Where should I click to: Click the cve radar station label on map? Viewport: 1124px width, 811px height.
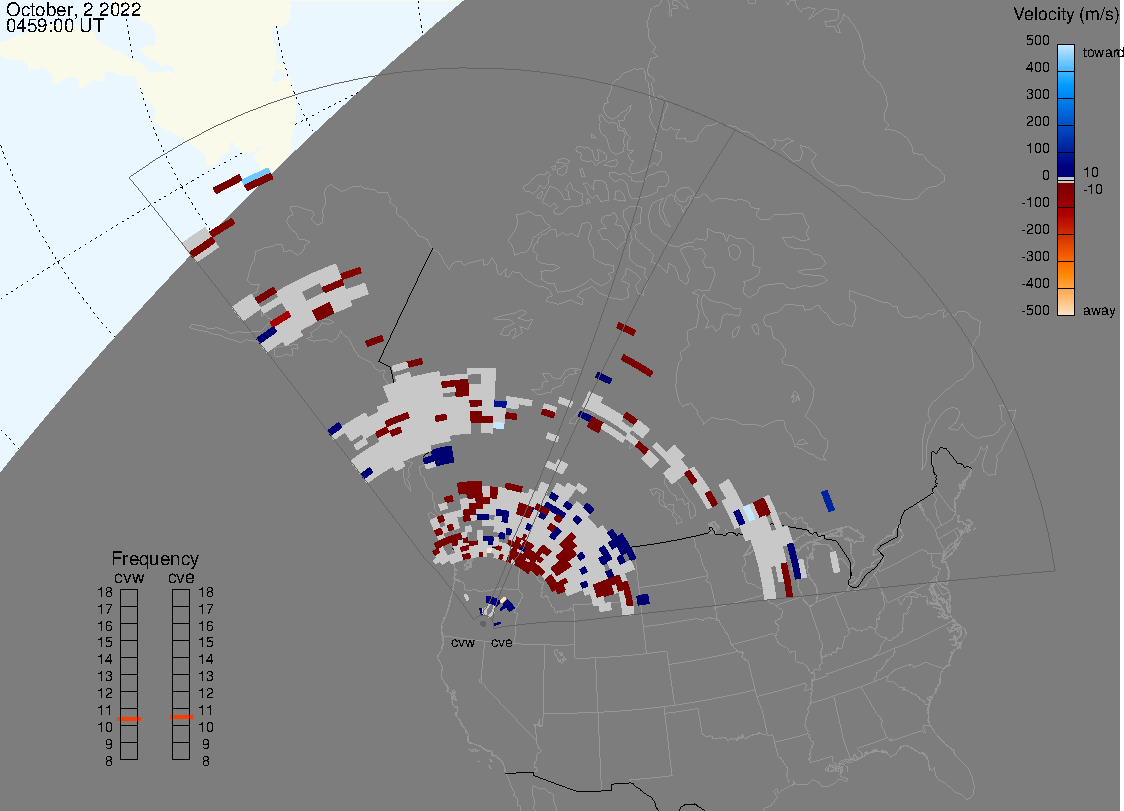502,642
